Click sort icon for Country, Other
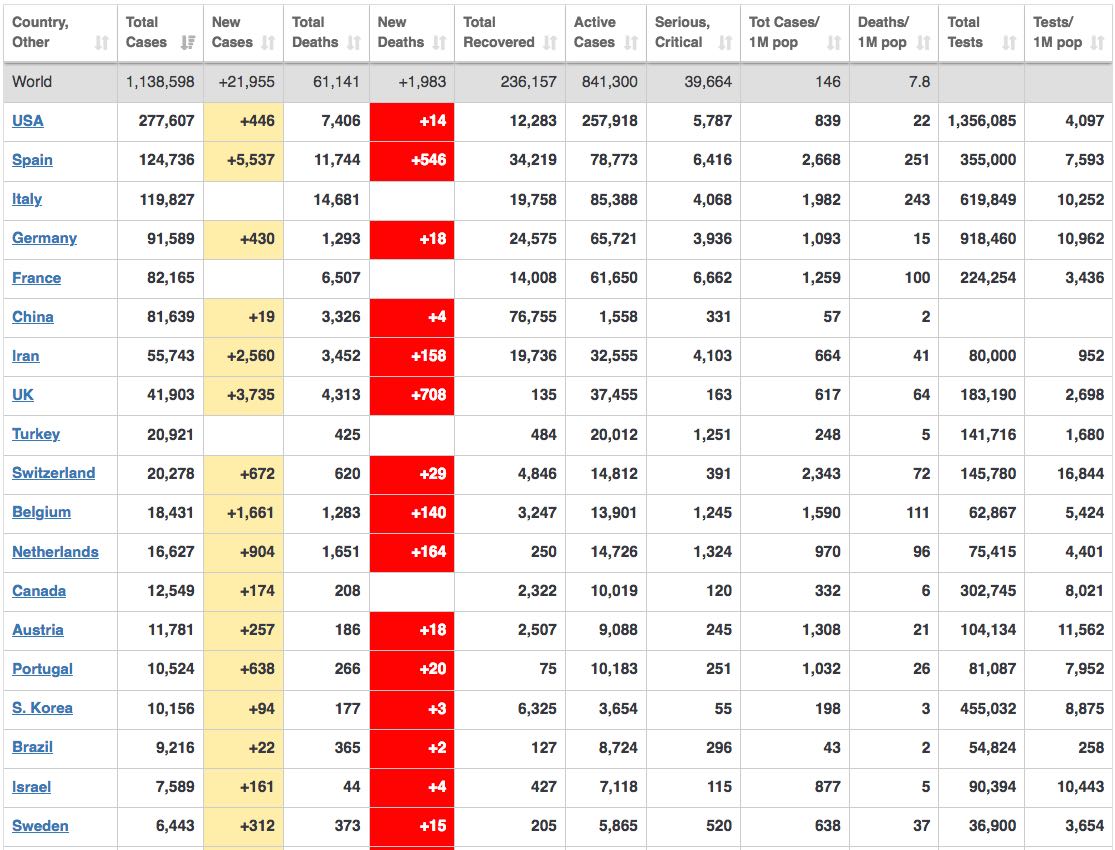1115x850 pixels. pos(102,43)
